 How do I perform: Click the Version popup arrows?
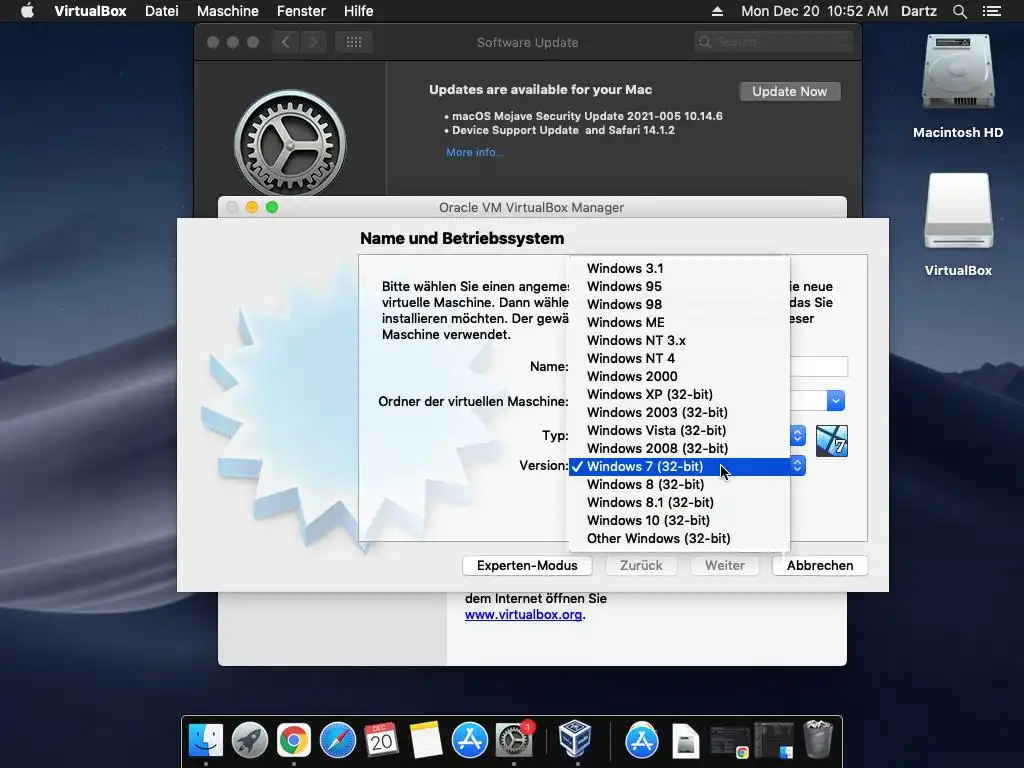(797, 466)
